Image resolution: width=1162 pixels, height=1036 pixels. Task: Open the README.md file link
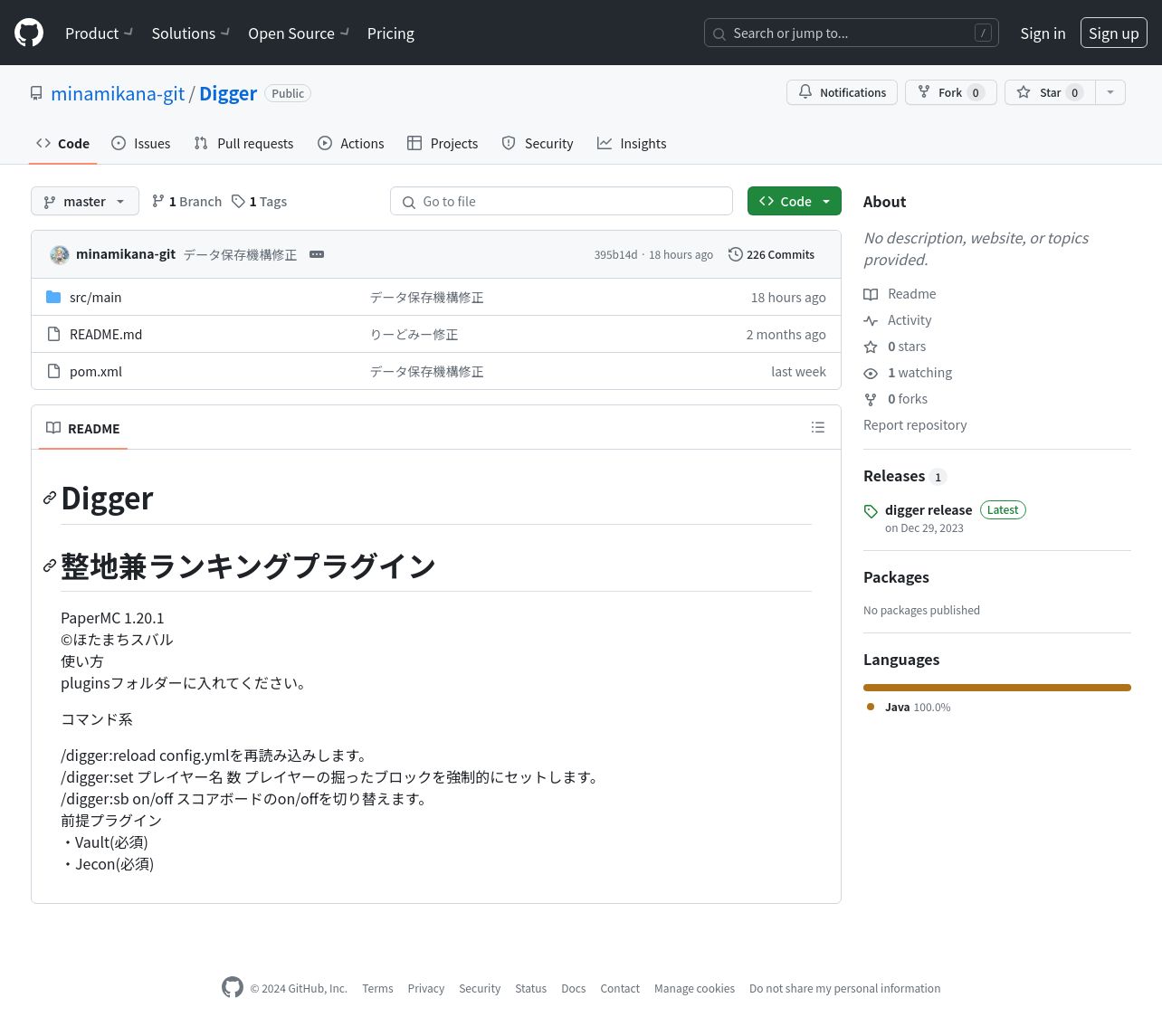[106, 334]
